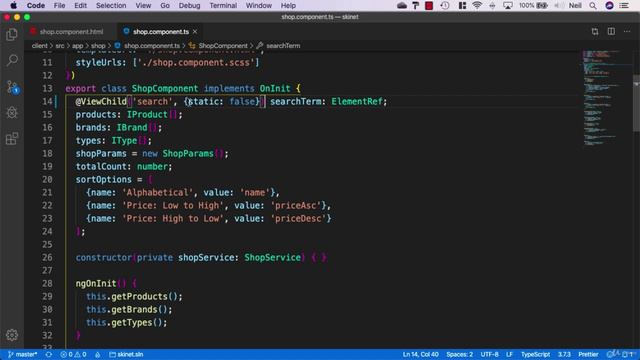Screen dimensions: 640x360
Task: Click the ShopComponent class breadcrumb
Action: click(x=218, y=46)
